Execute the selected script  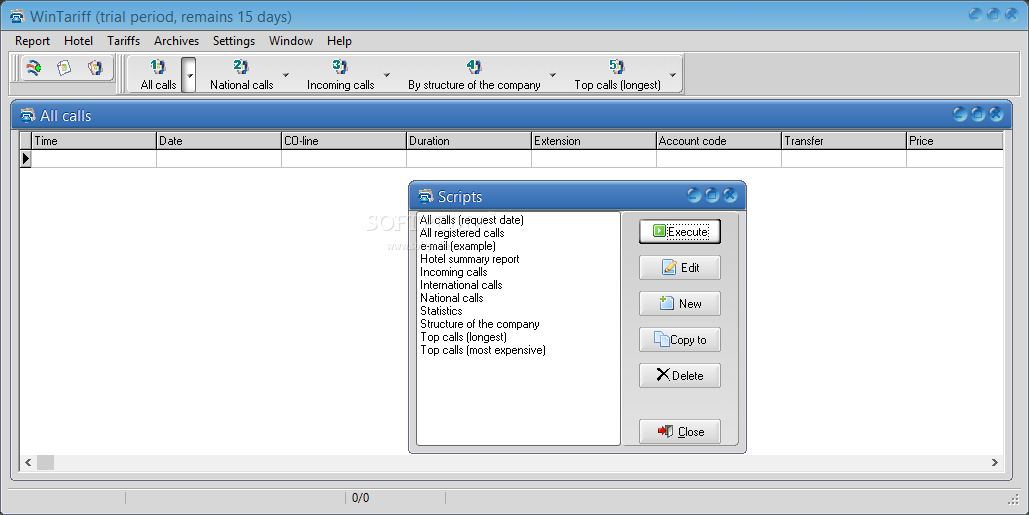pyautogui.click(x=680, y=232)
